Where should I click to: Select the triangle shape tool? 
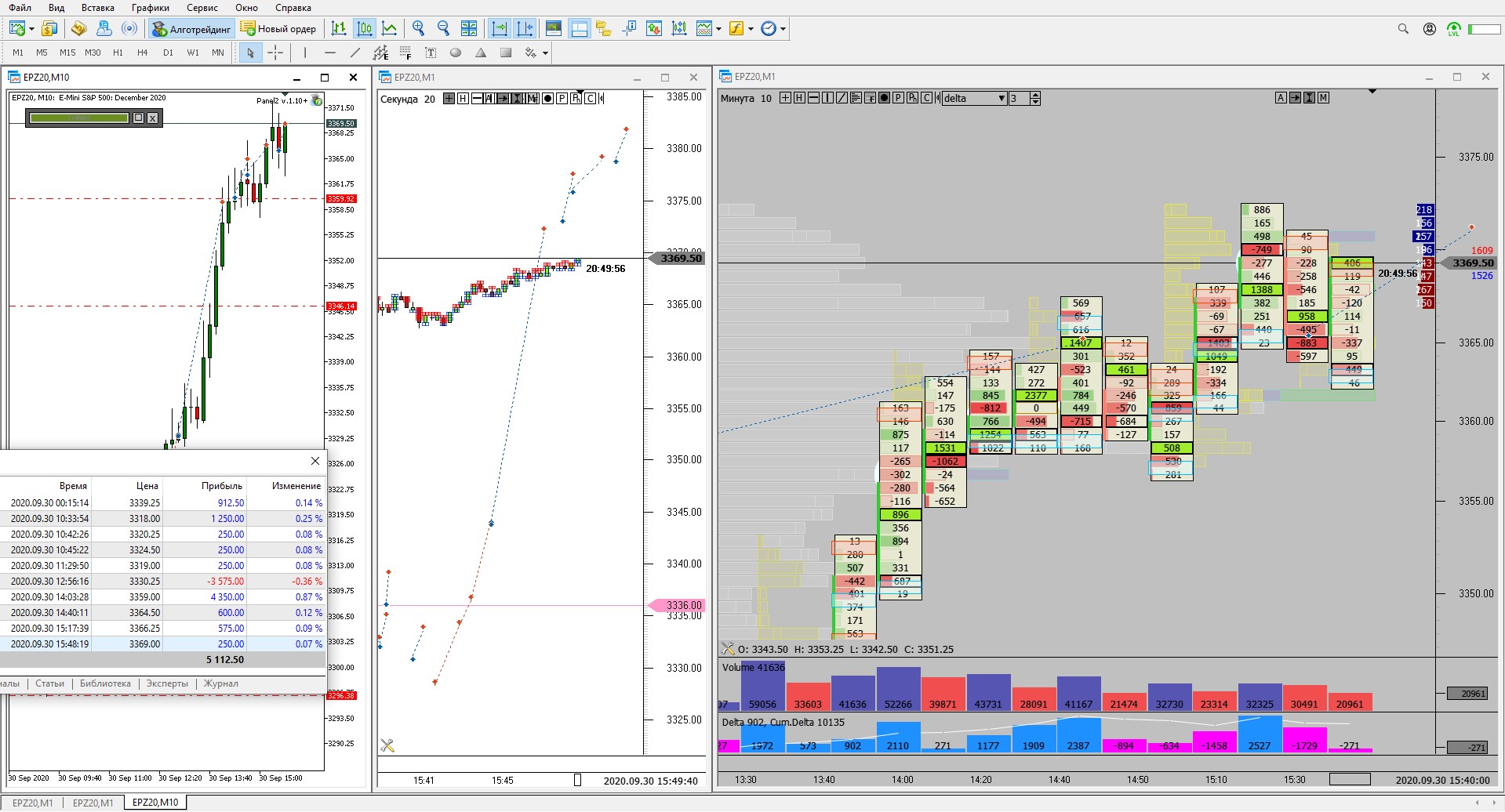481,53
